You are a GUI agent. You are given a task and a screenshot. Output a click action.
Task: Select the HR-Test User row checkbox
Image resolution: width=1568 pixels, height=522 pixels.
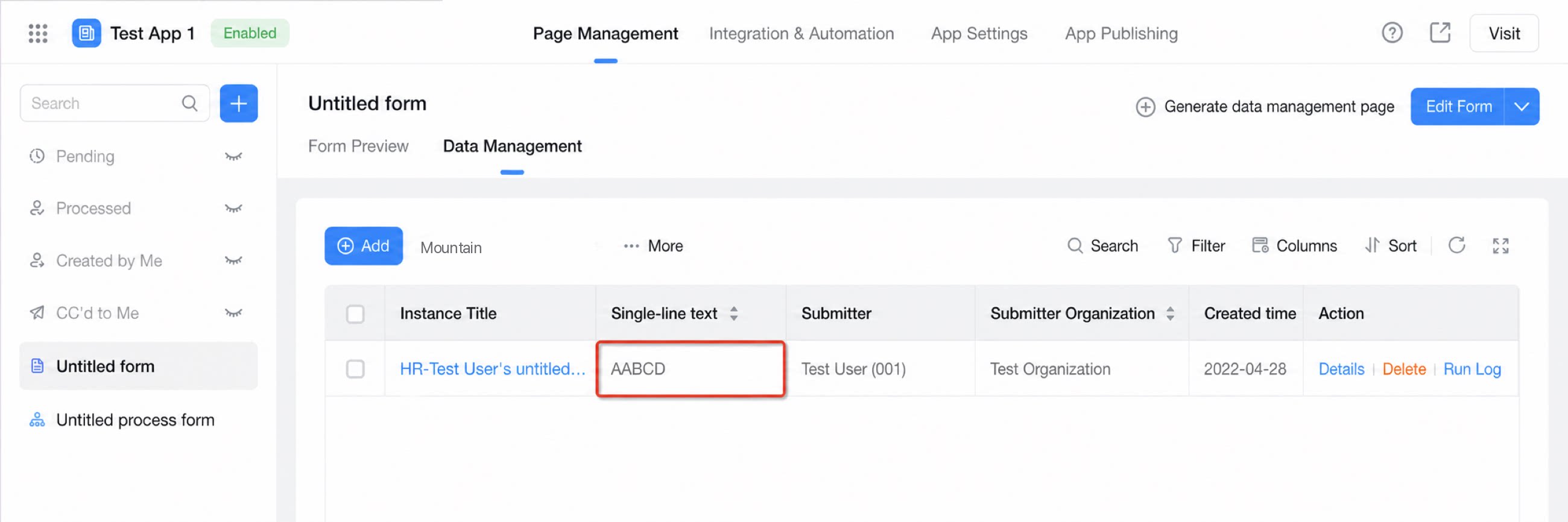coord(355,369)
